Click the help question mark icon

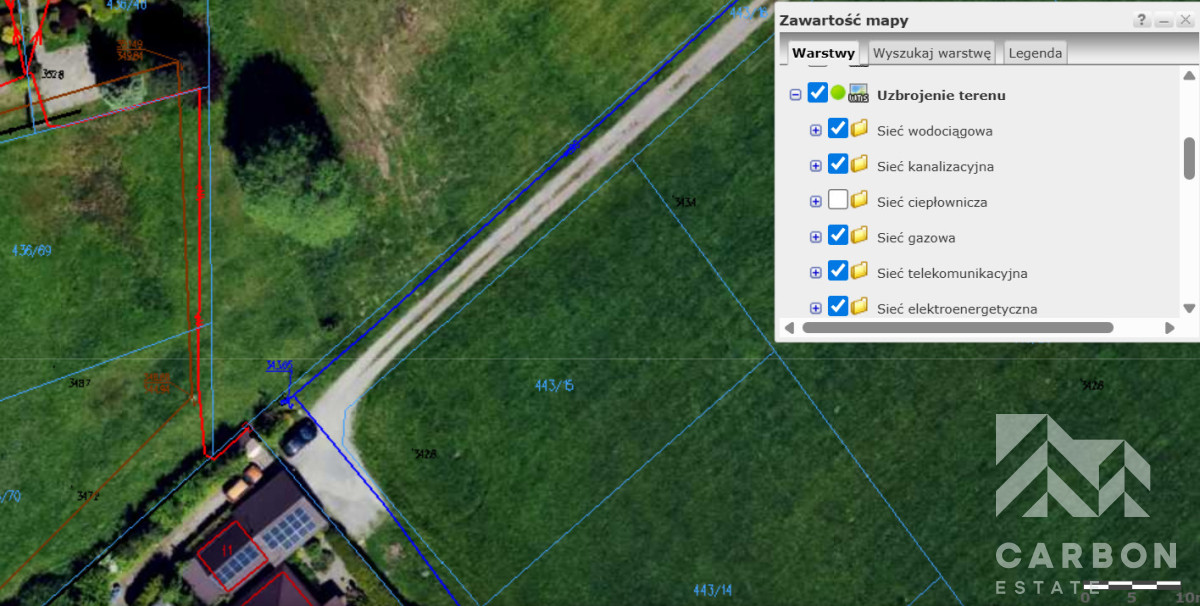1141,21
